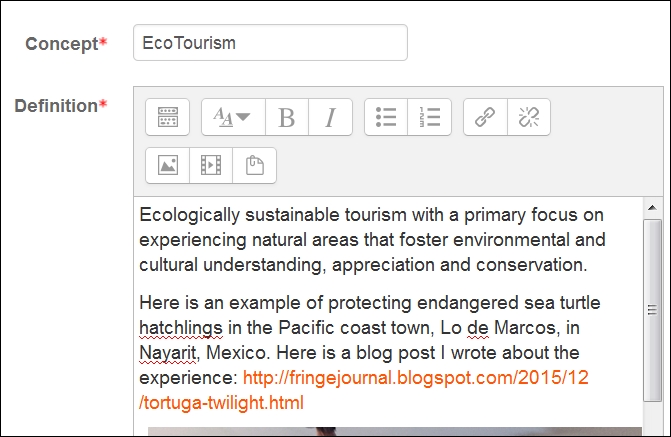Toggle the show more toolbar buttons icon
The width and height of the screenshot is (671, 437).
tap(167, 117)
